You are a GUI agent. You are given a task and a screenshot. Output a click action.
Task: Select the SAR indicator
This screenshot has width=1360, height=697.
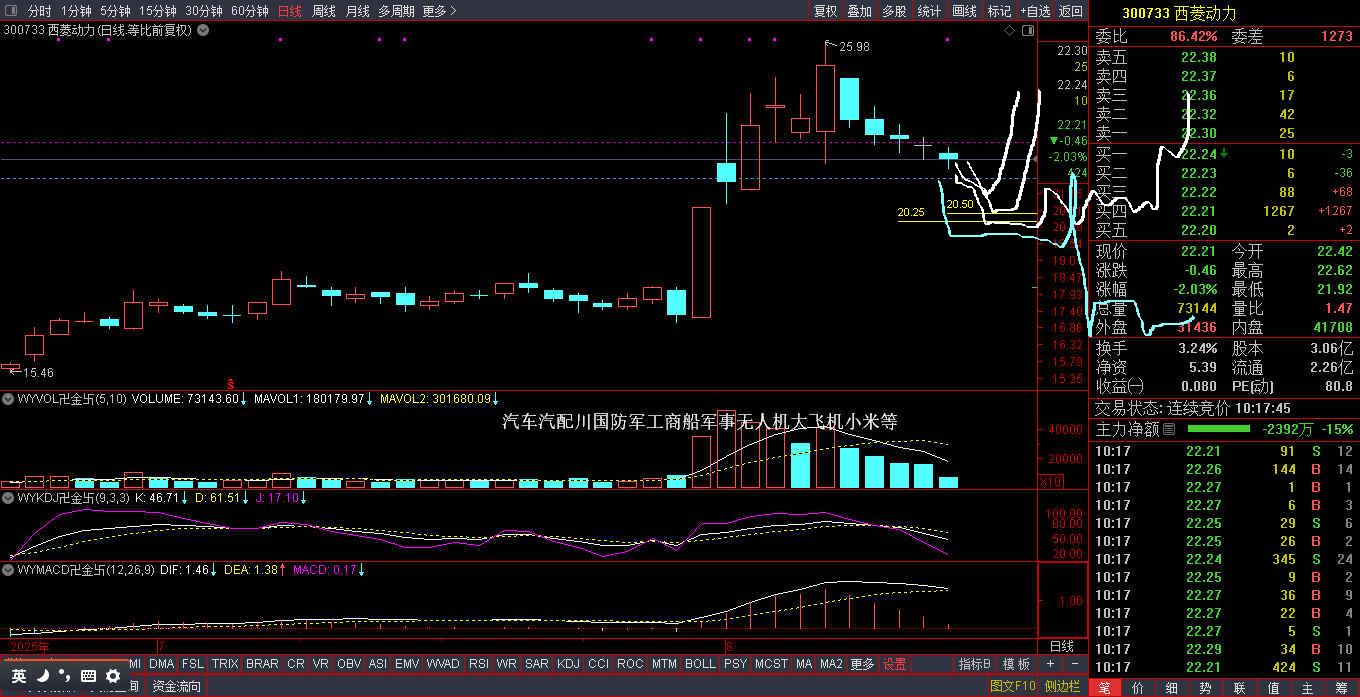(537, 663)
